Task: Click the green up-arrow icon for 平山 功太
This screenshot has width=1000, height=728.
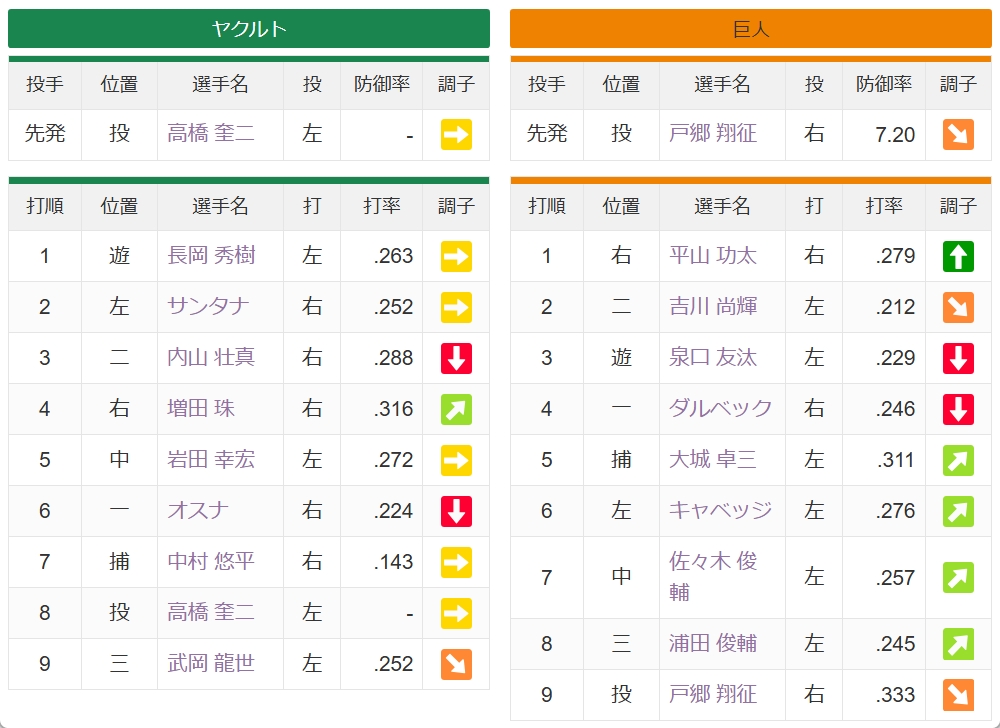Action: (x=958, y=256)
